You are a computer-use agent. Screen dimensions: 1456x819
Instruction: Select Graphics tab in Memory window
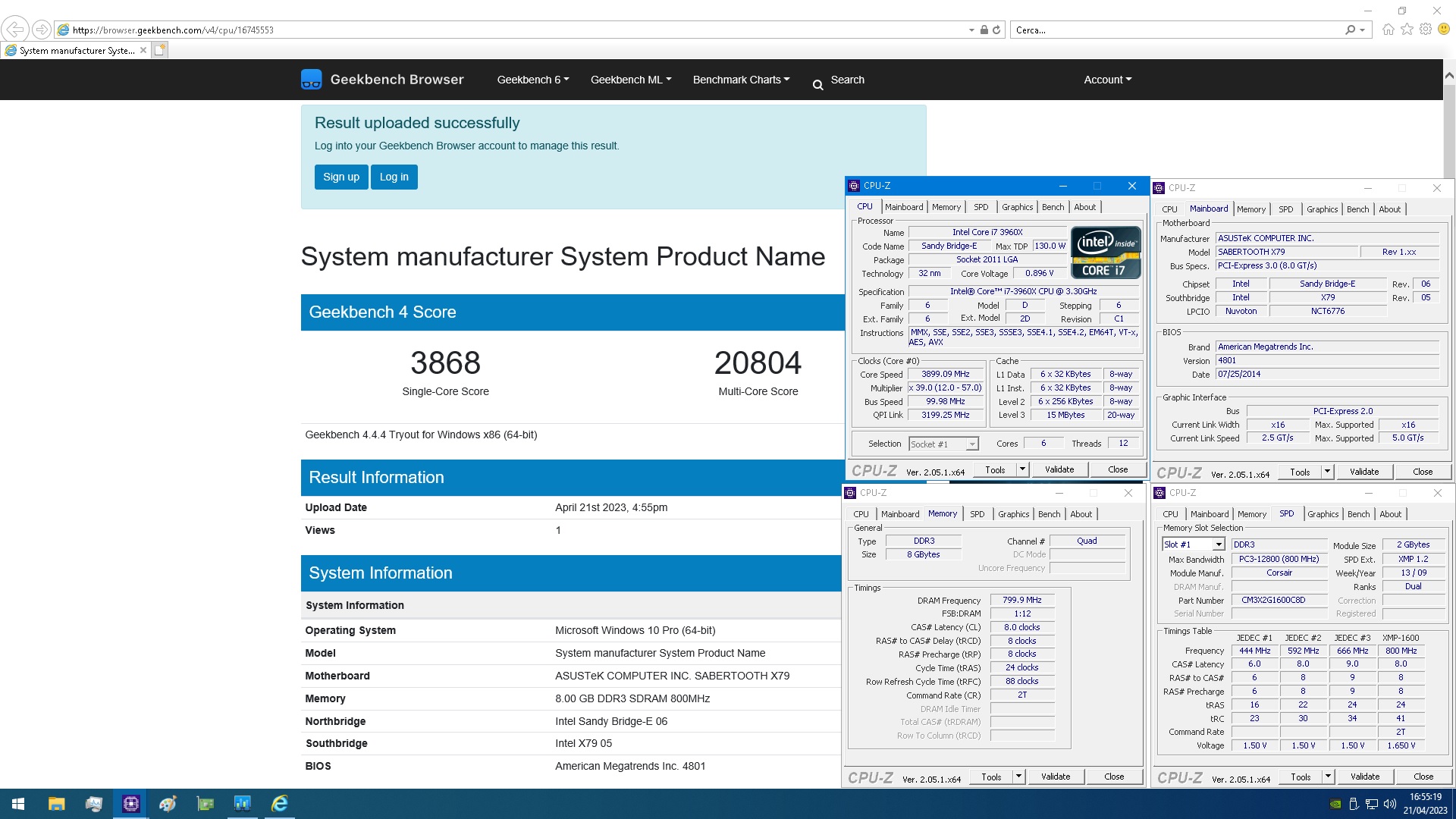1013,514
